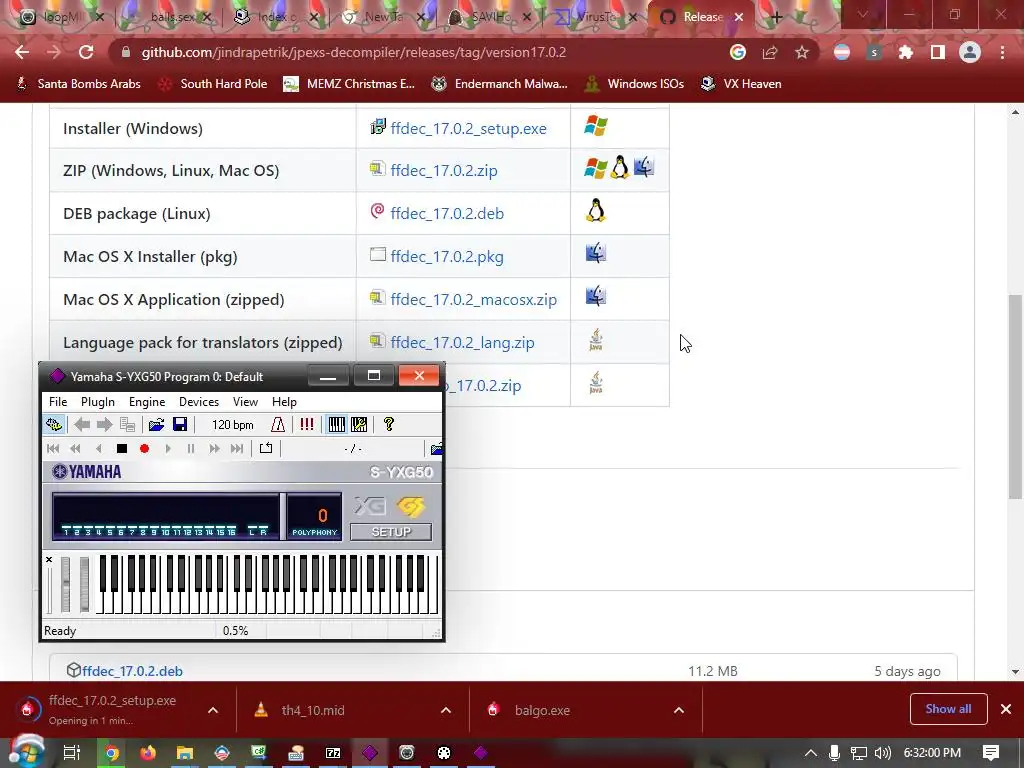
Task: Click the ffdec_17.0.2_lang.zip link
Action: tap(462, 343)
